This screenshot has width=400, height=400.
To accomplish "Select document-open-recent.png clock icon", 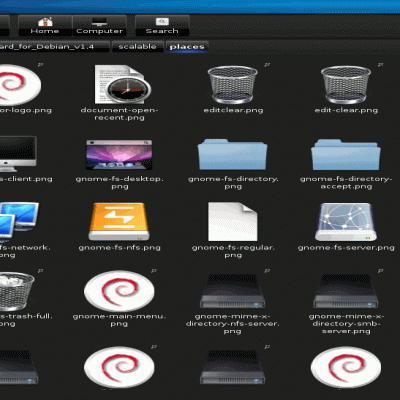I will (122, 85).
